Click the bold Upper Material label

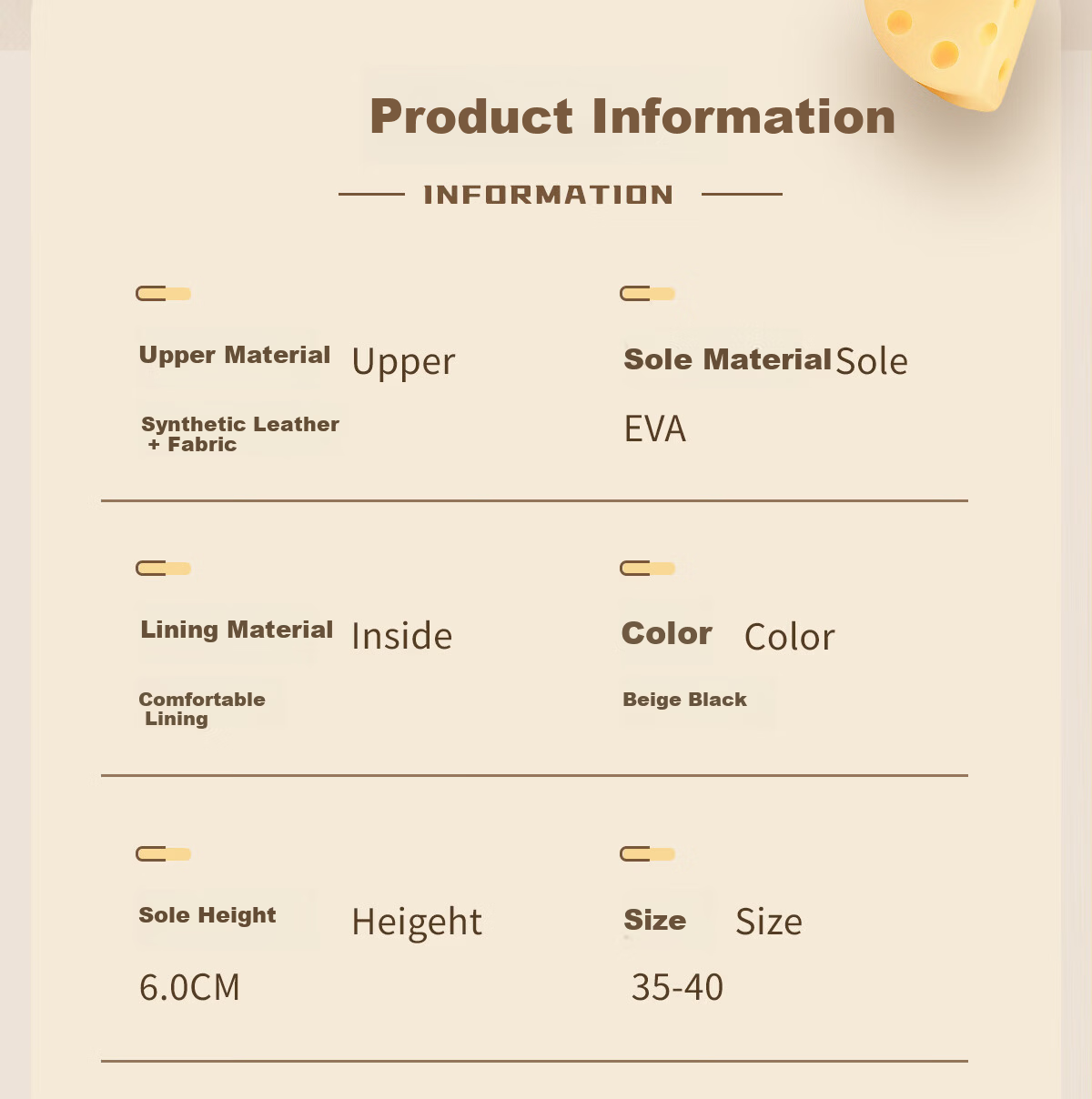(x=235, y=355)
